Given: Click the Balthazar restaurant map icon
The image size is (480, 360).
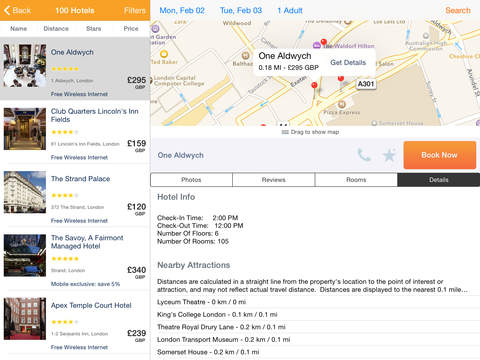Looking at the screenshot, I should coord(246,55).
